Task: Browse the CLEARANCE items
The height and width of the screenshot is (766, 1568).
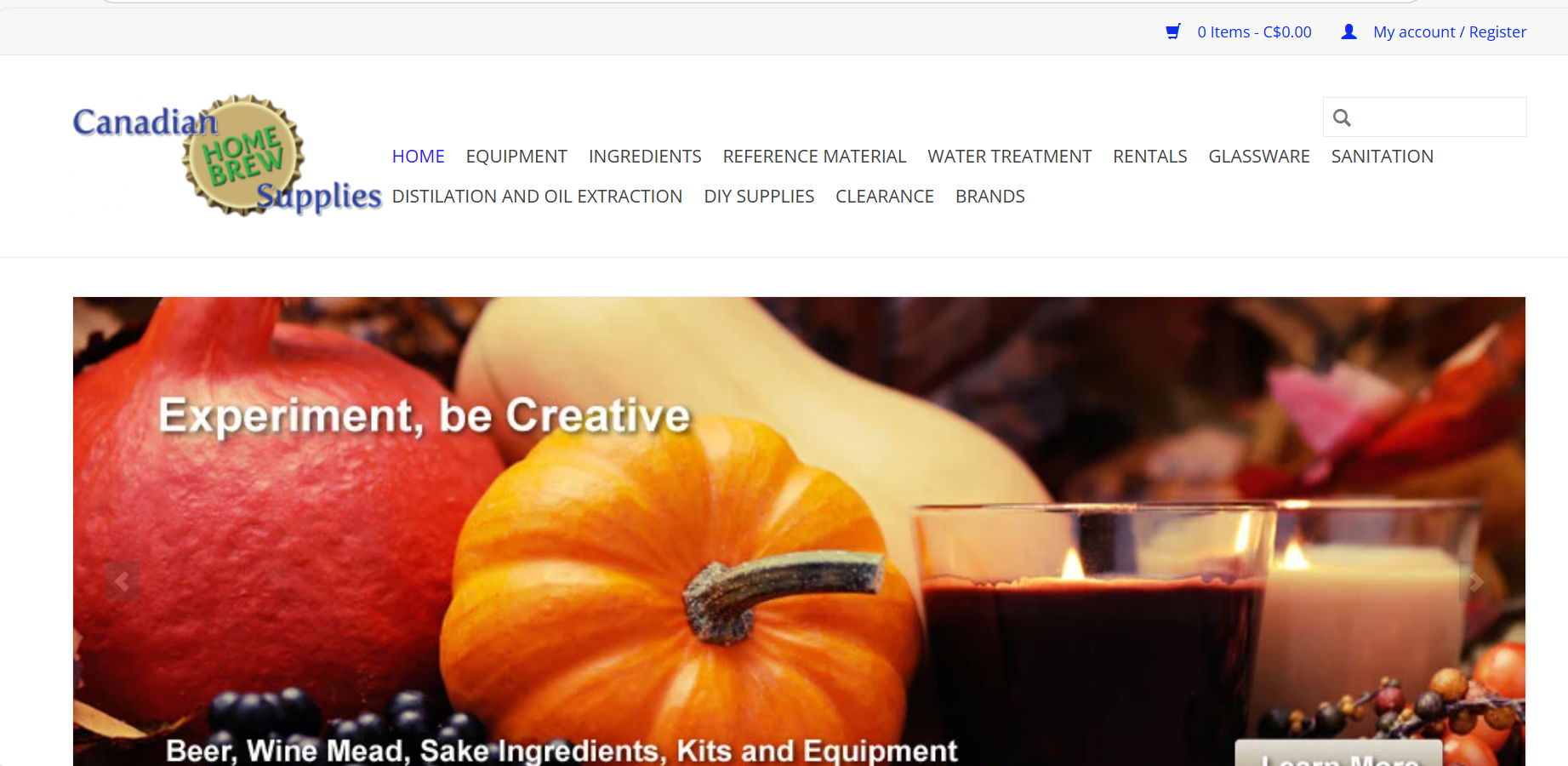Action: tap(885, 197)
